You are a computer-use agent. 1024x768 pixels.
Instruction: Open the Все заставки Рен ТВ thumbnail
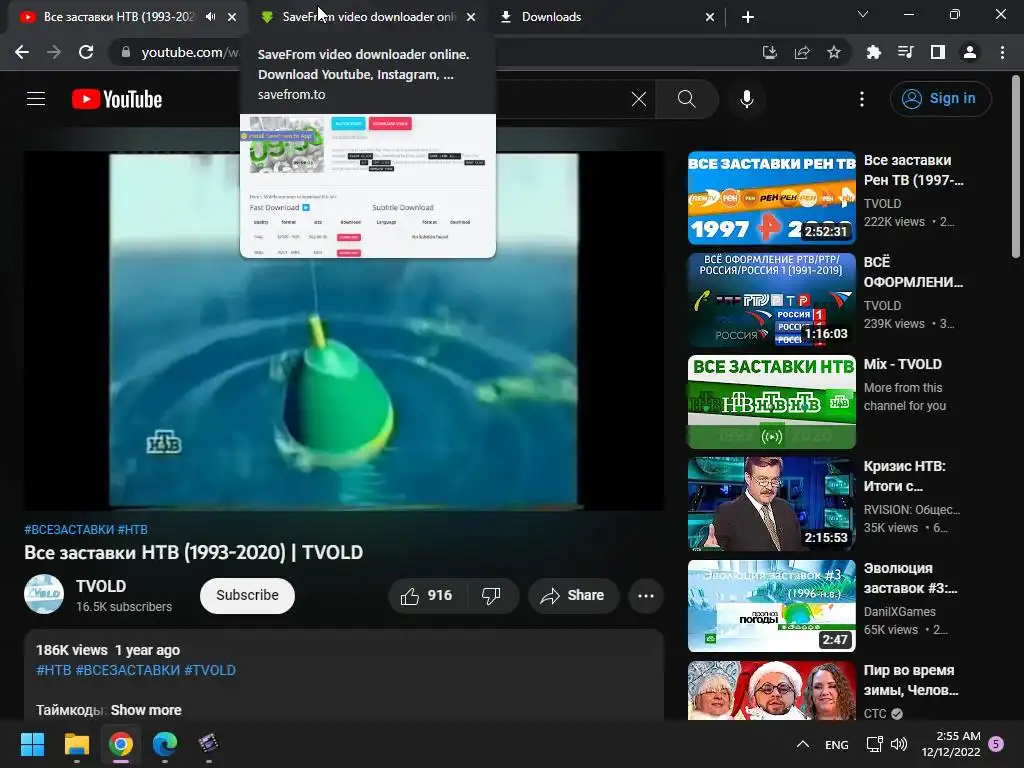pyautogui.click(x=772, y=198)
